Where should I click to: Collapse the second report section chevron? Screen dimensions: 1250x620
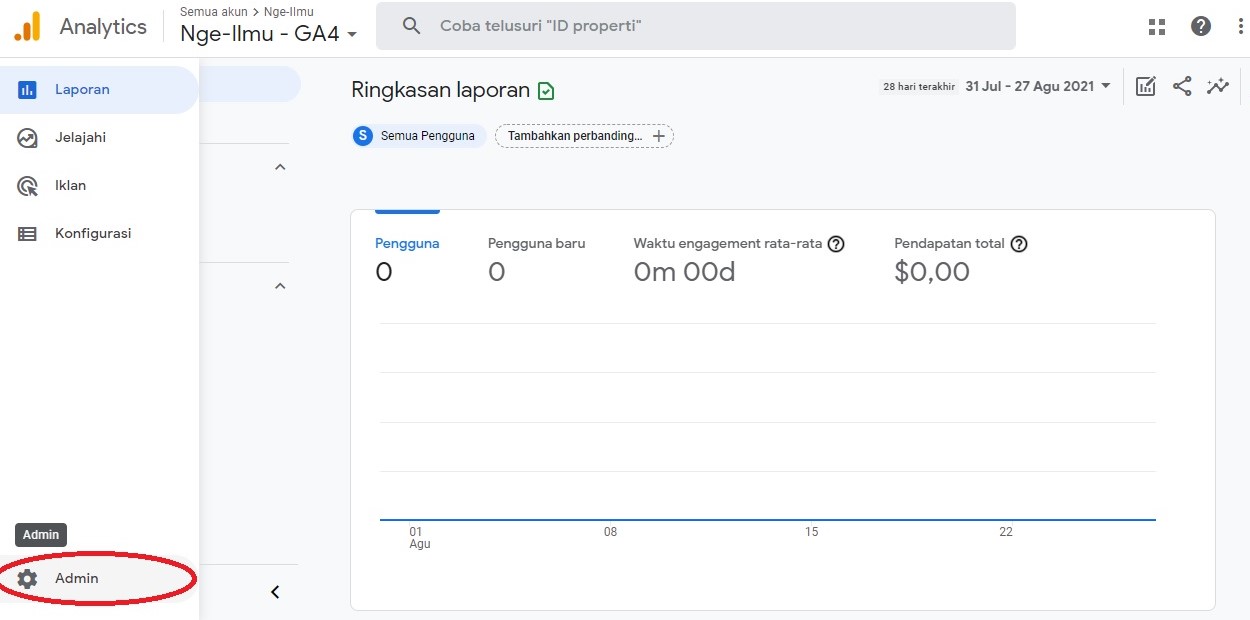pos(280,286)
